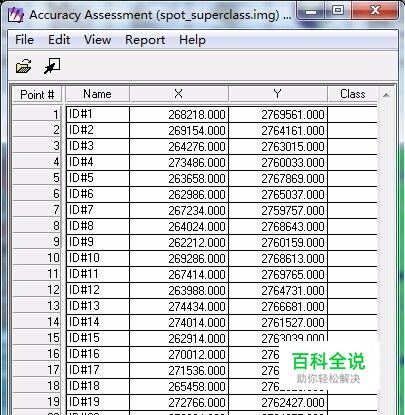Screen dimensions: 405x415
Task: Select row number 5 header
Action: (37, 178)
